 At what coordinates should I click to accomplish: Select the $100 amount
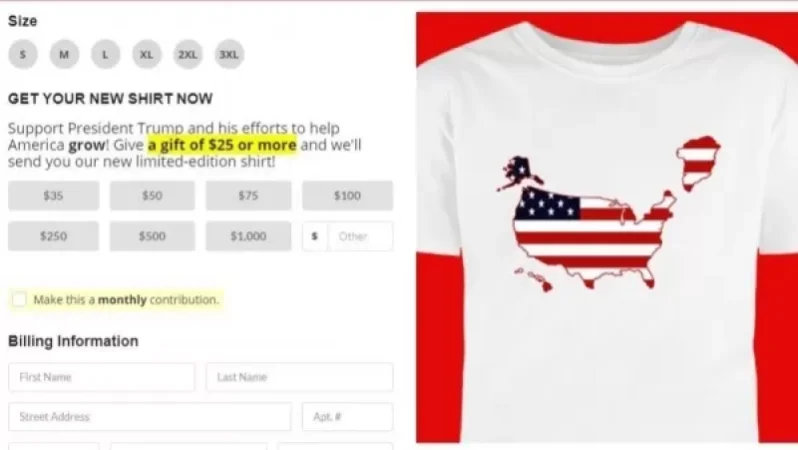[x=348, y=195]
